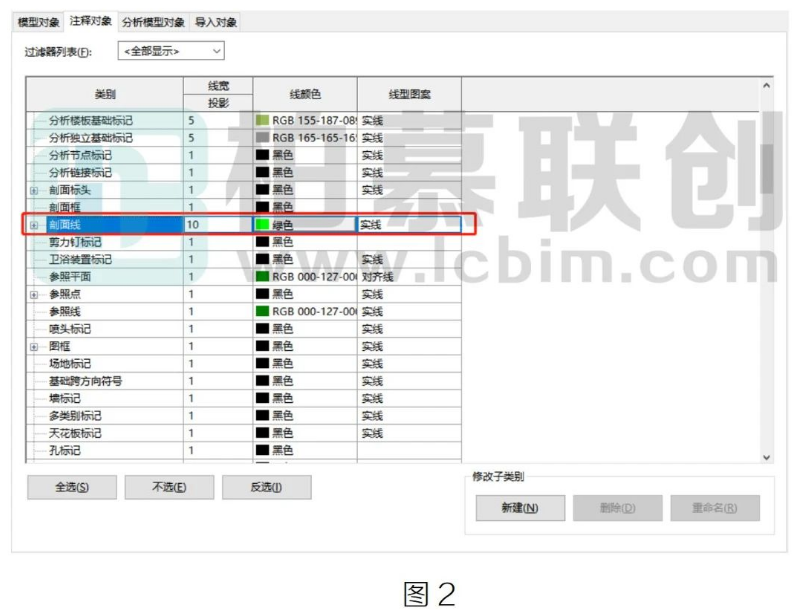Click the black color swatch of 喷头标记
792x610 pixels.
click(x=262, y=329)
